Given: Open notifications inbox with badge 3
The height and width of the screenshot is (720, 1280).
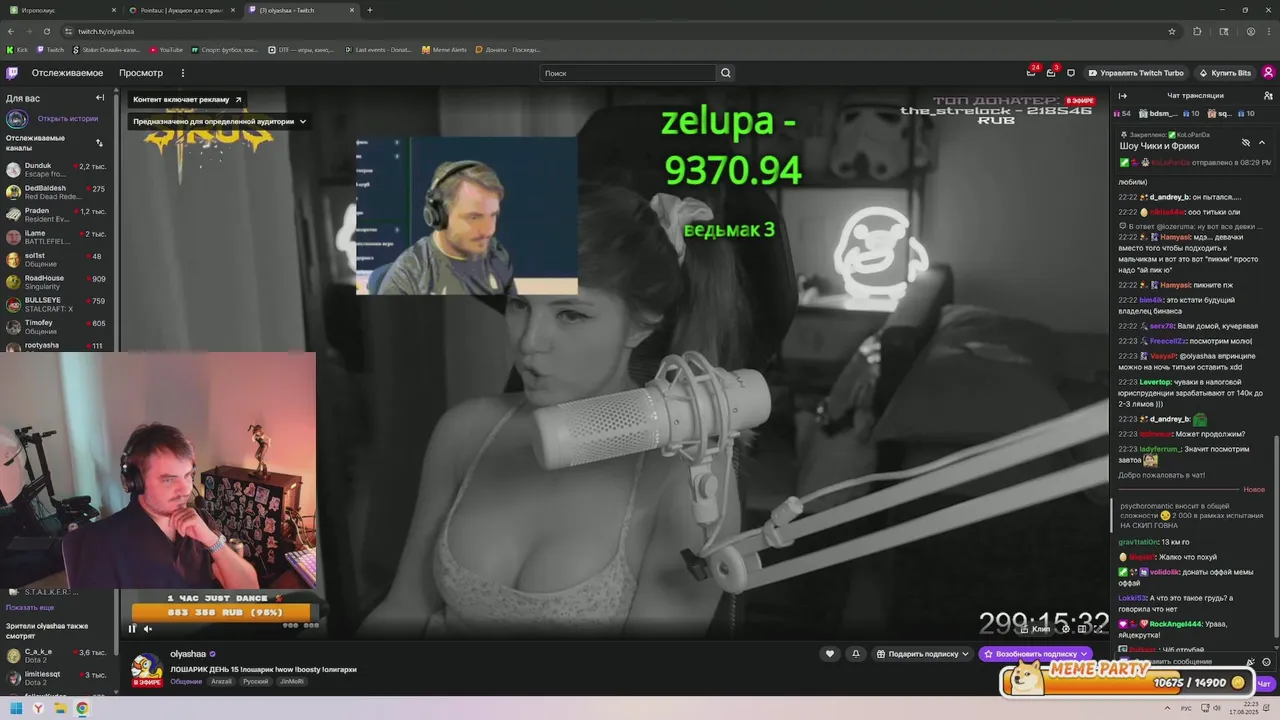Looking at the screenshot, I should (1051, 73).
